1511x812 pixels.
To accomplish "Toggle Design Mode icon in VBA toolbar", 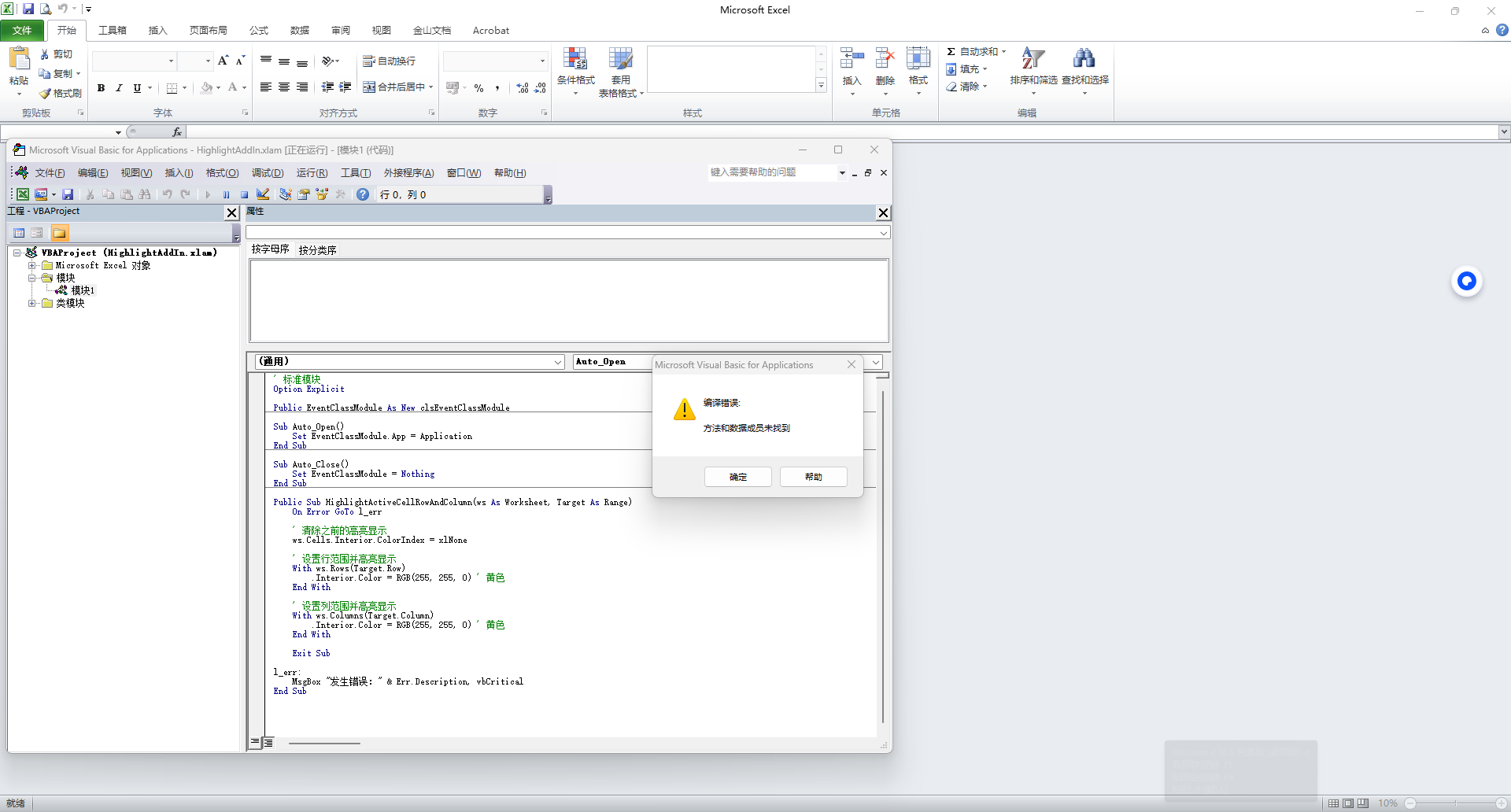I will (x=263, y=194).
